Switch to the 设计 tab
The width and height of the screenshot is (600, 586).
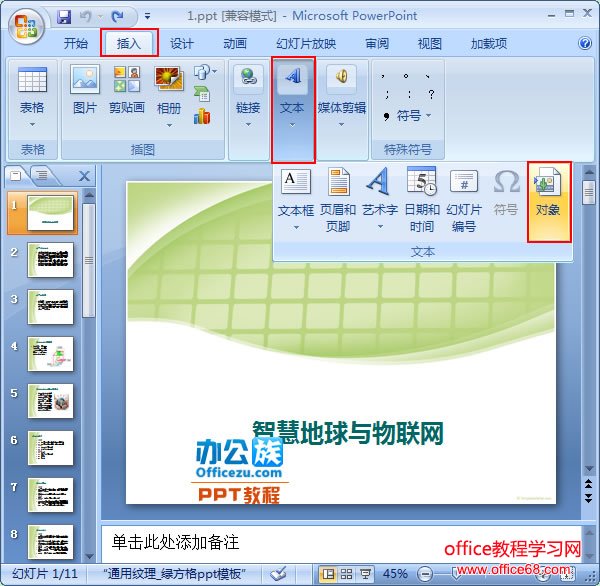click(182, 43)
